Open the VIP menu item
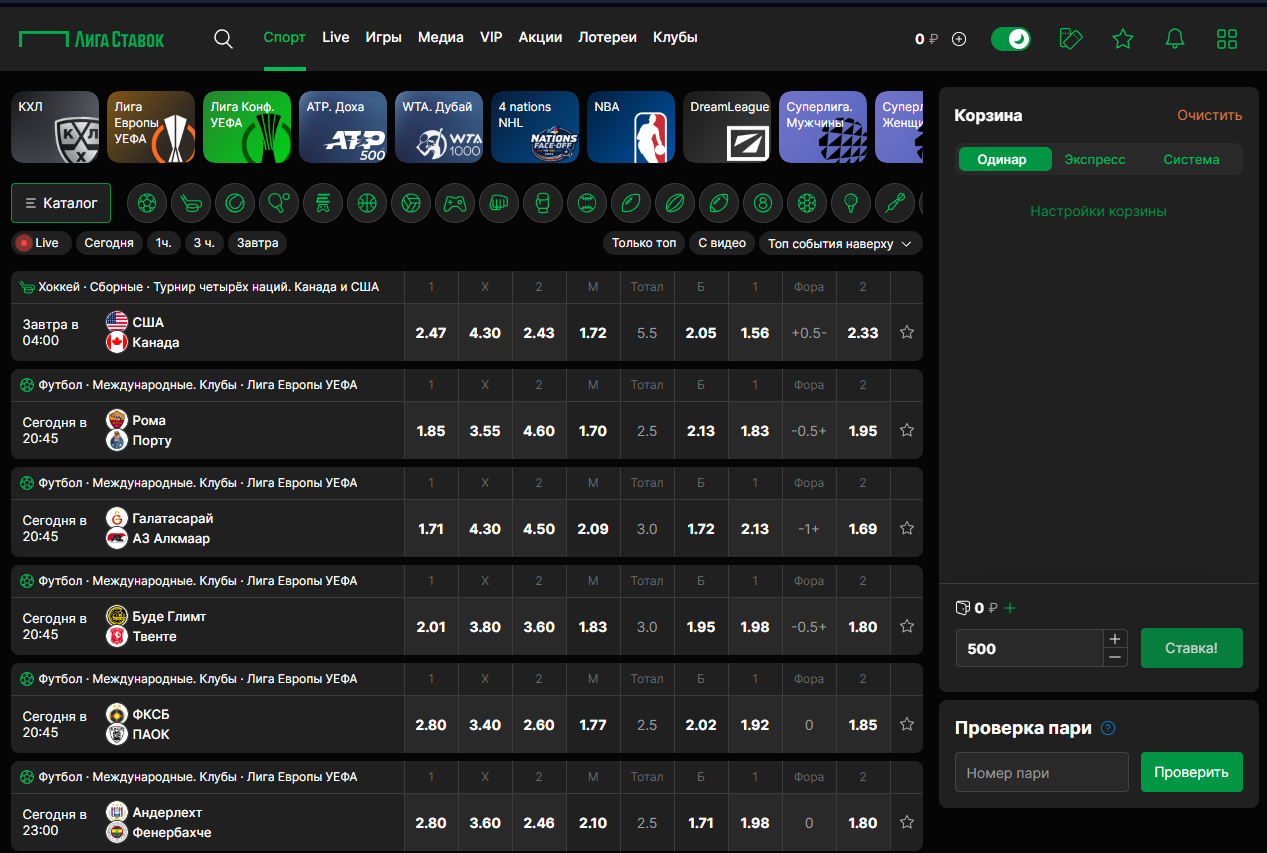 [491, 37]
